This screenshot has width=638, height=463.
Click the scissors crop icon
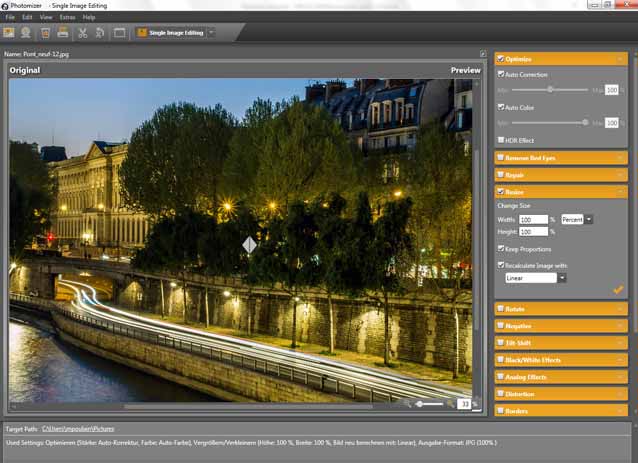click(83, 33)
